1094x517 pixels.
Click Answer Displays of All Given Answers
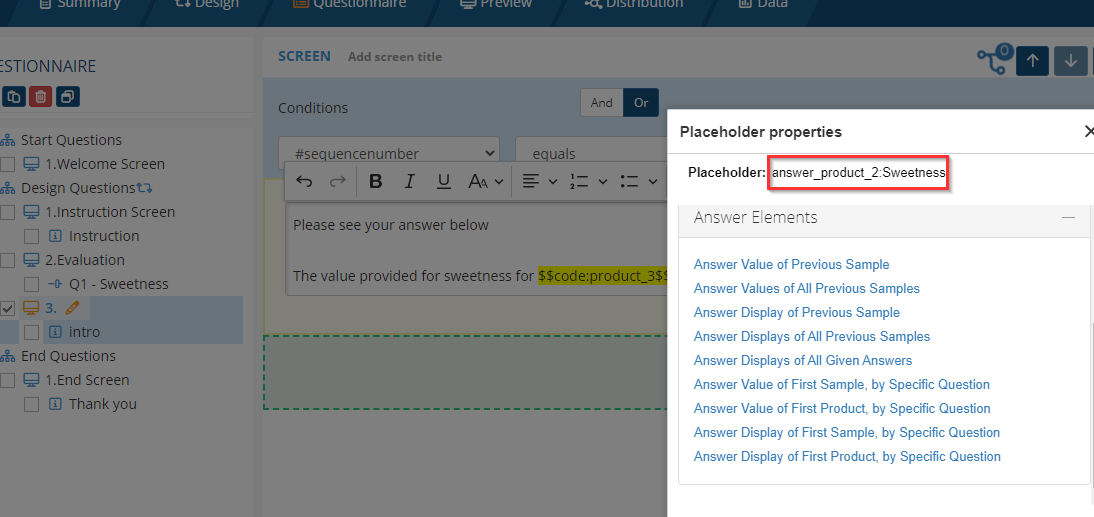coord(802,361)
